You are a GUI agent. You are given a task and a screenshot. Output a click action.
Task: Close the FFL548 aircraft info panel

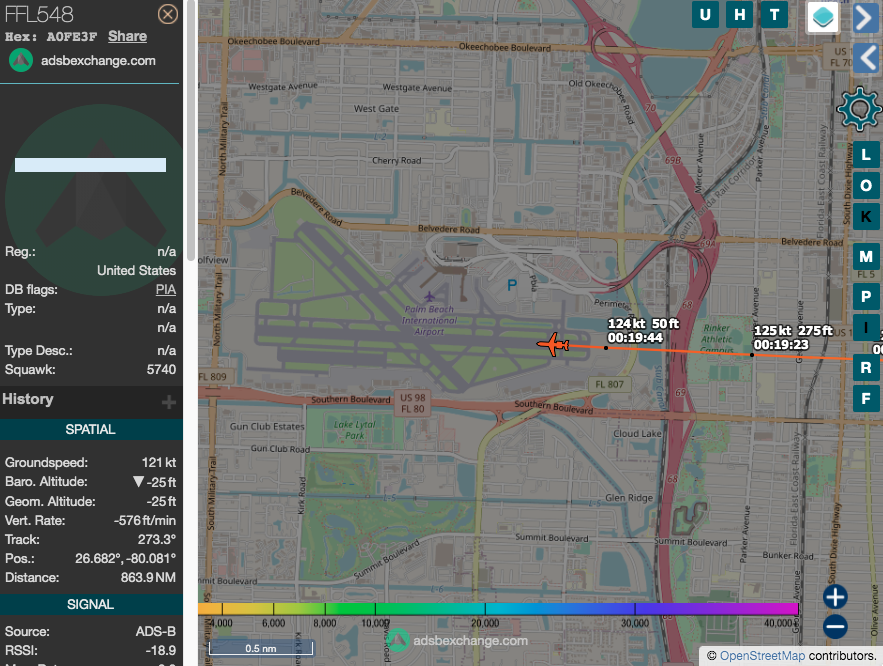167,14
